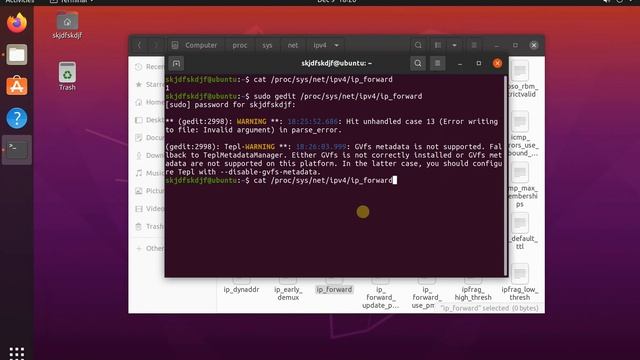This screenshot has width=640, height=360.
Task: Select ip_dynaddr file
Action: 241,289
